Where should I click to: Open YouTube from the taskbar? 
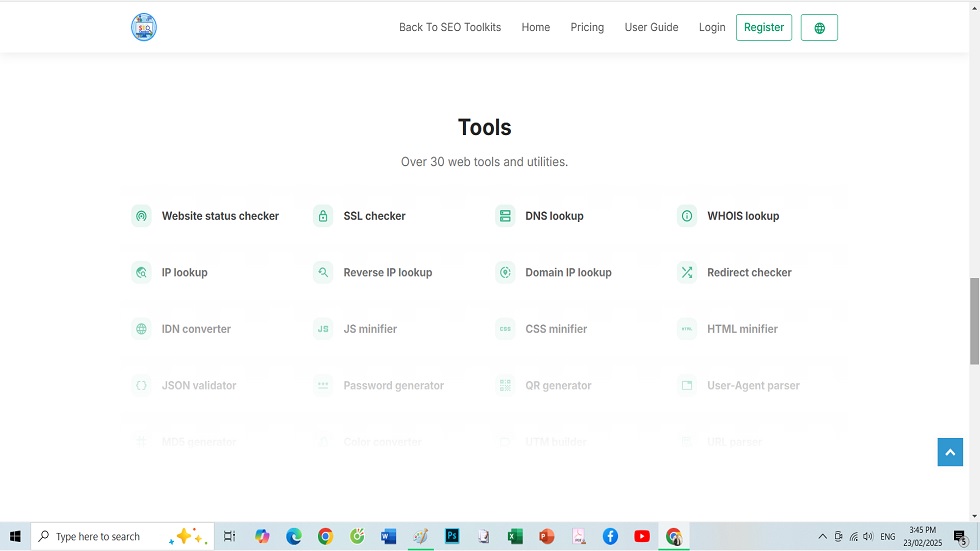coord(642,537)
